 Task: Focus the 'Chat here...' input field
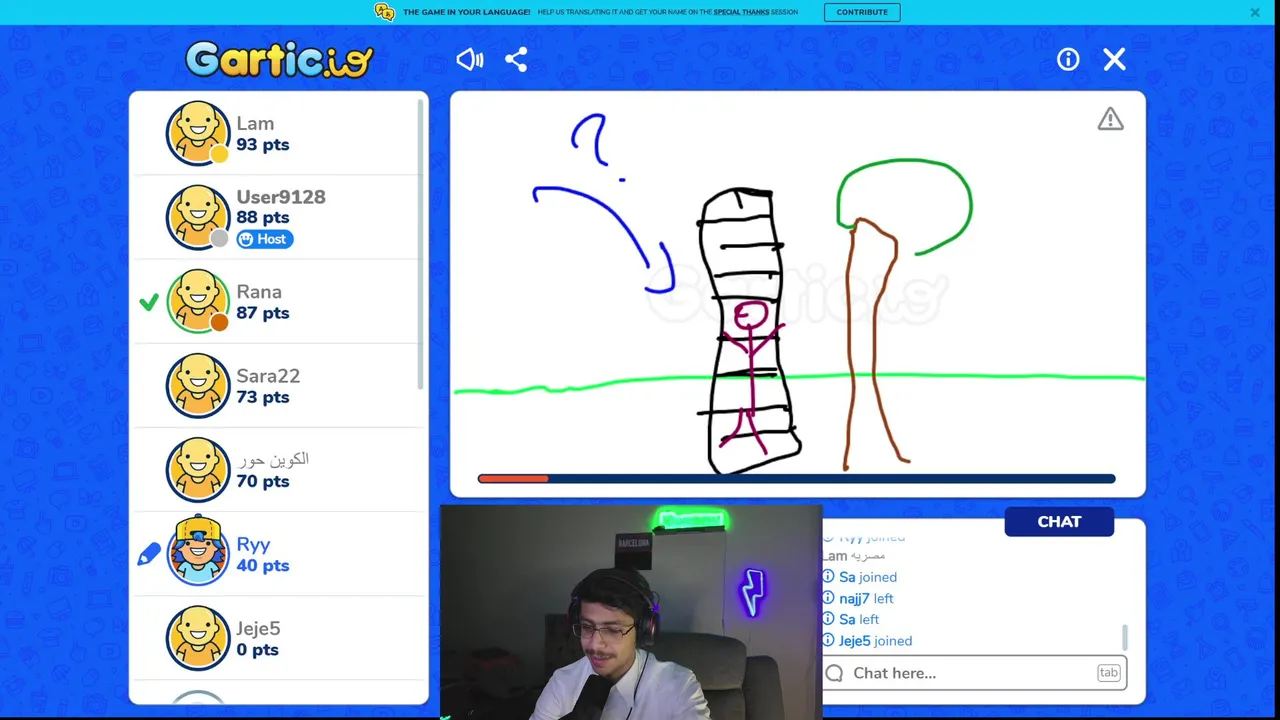point(974,673)
